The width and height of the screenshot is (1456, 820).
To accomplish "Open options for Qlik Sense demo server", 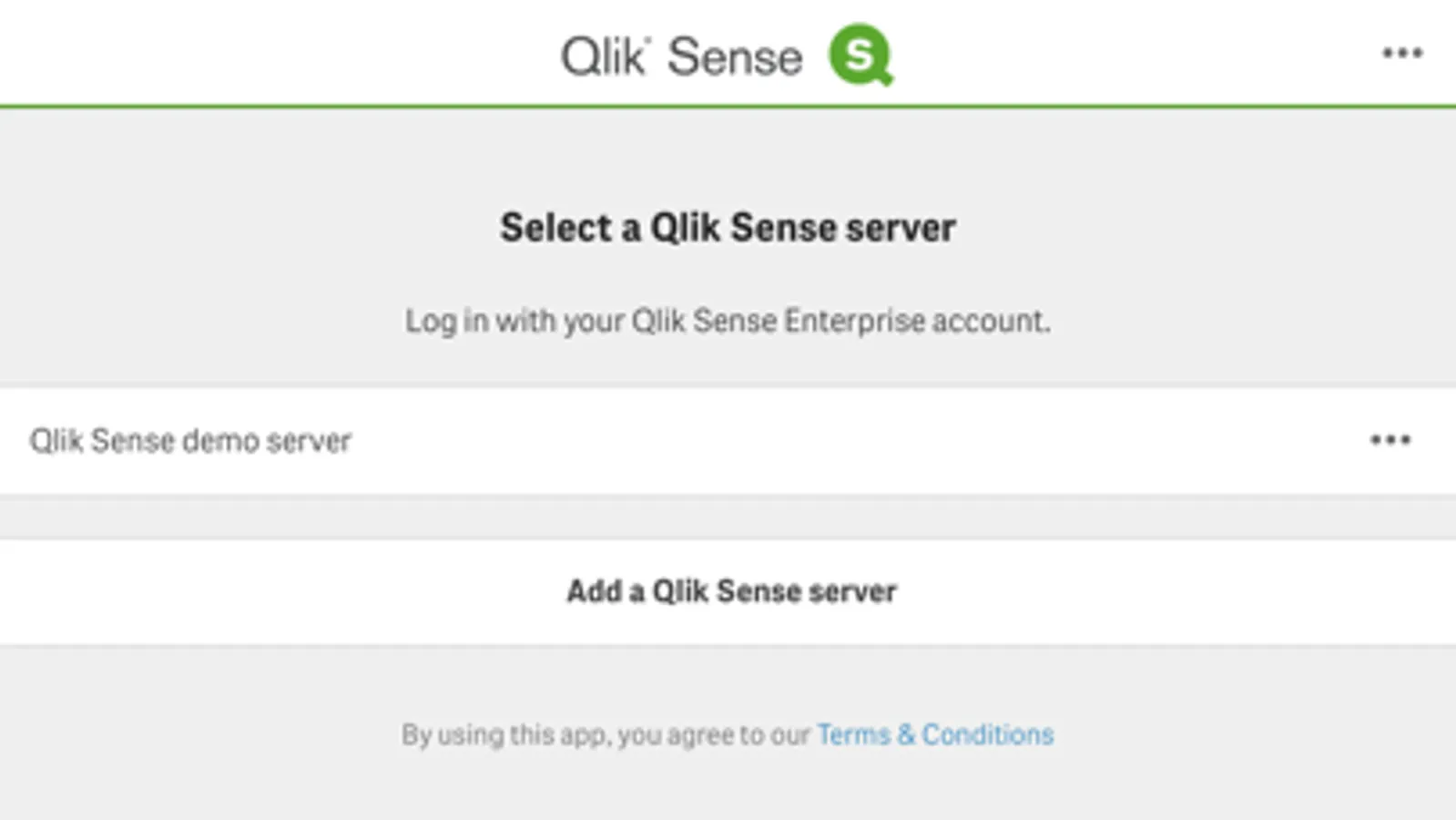I will pyautogui.click(x=1390, y=441).
